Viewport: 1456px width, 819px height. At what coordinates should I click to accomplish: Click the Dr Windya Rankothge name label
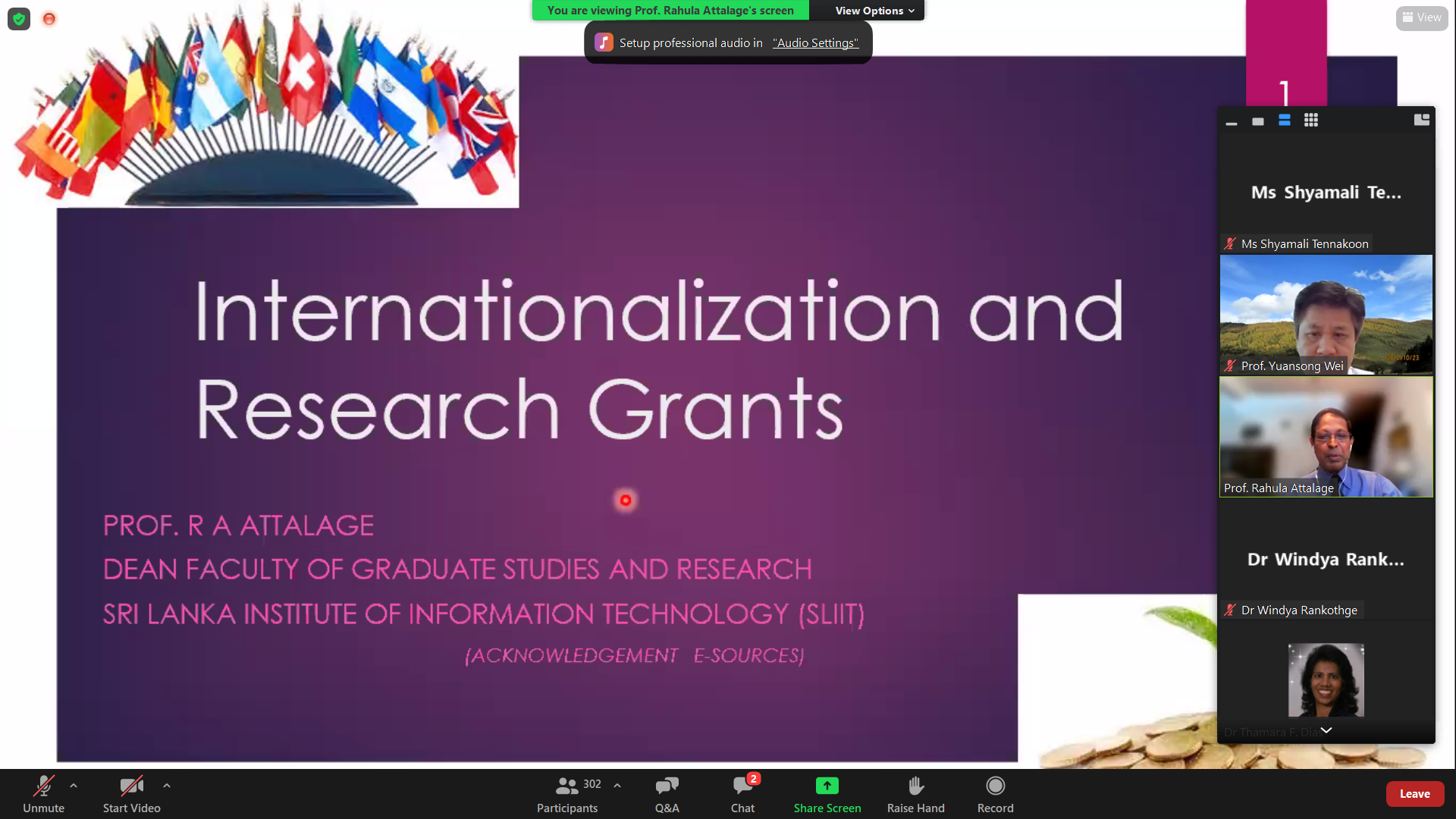1299,610
